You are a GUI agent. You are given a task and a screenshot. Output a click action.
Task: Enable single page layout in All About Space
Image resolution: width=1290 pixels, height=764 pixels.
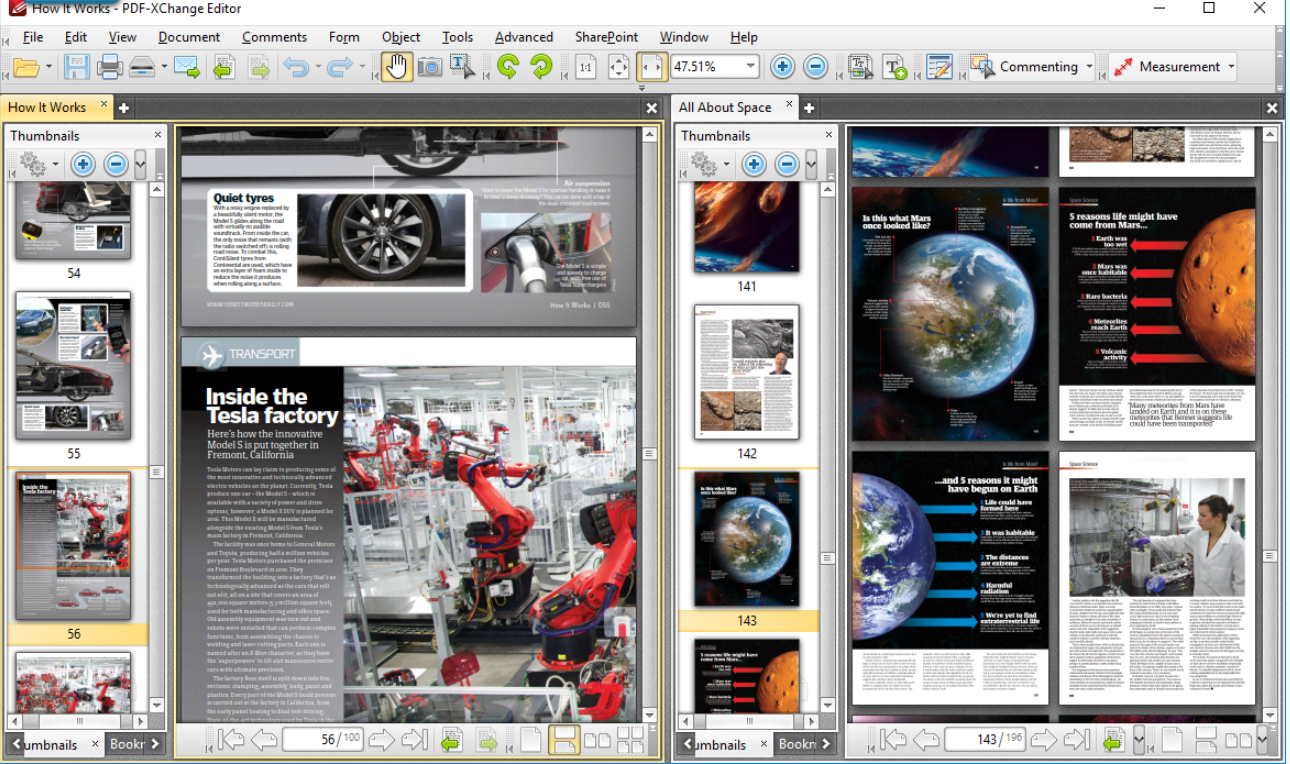pyautogui.click(x=1172, y=740)
